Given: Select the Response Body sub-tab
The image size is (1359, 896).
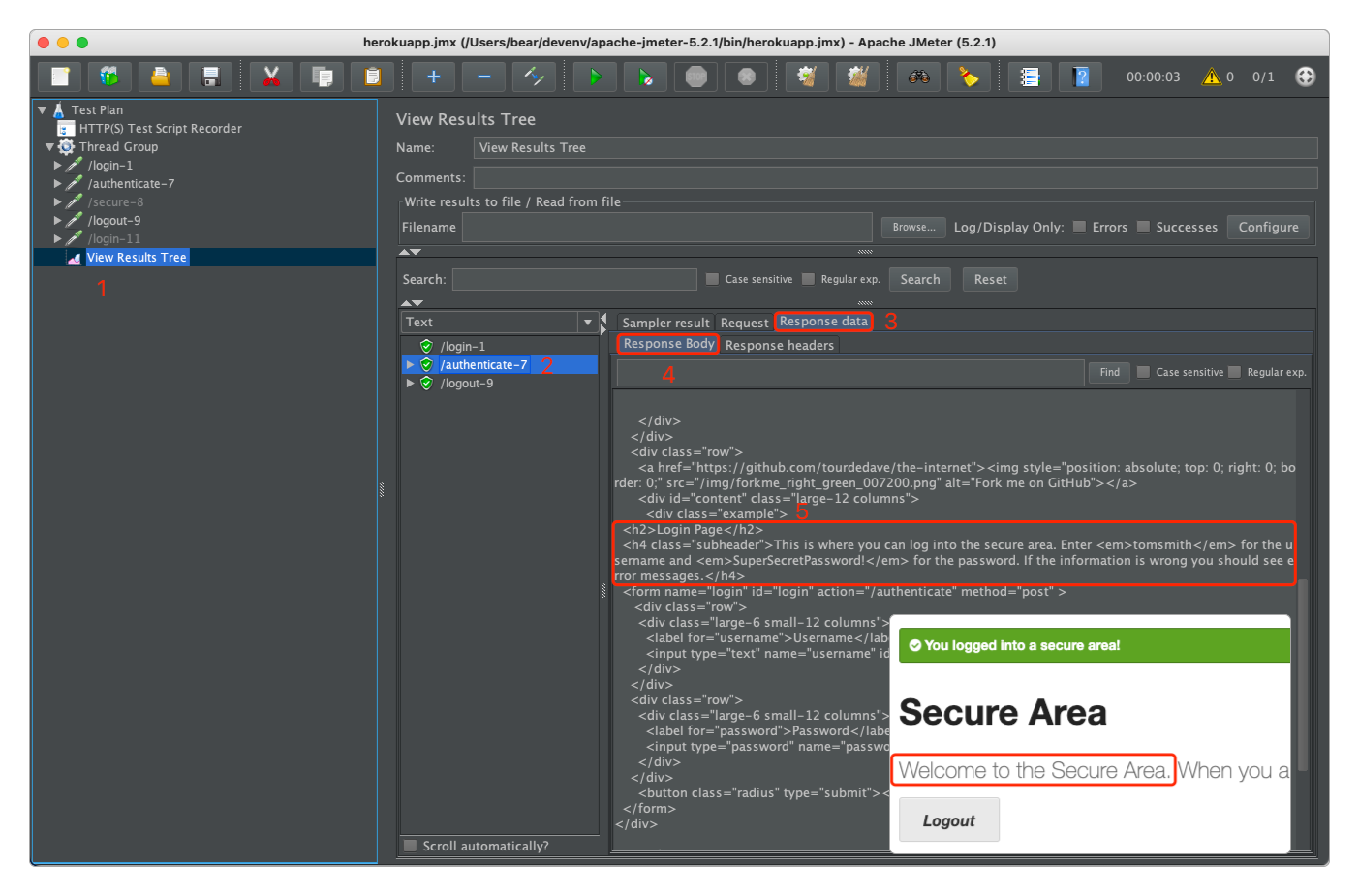Looking at the screenshot, I should click(668, 344).
